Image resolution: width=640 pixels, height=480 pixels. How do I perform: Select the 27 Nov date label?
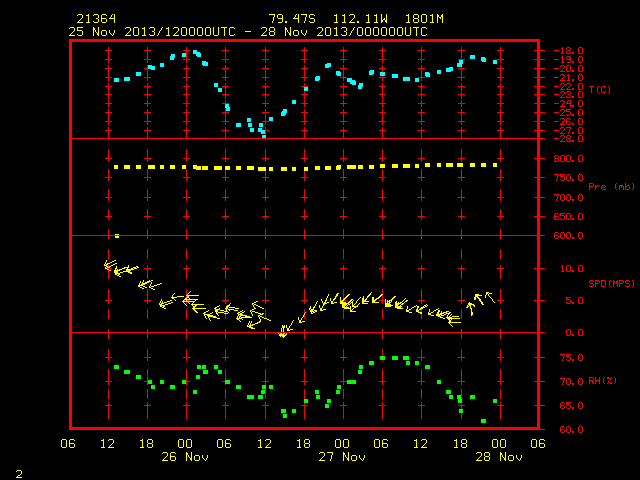coord(342,457)
